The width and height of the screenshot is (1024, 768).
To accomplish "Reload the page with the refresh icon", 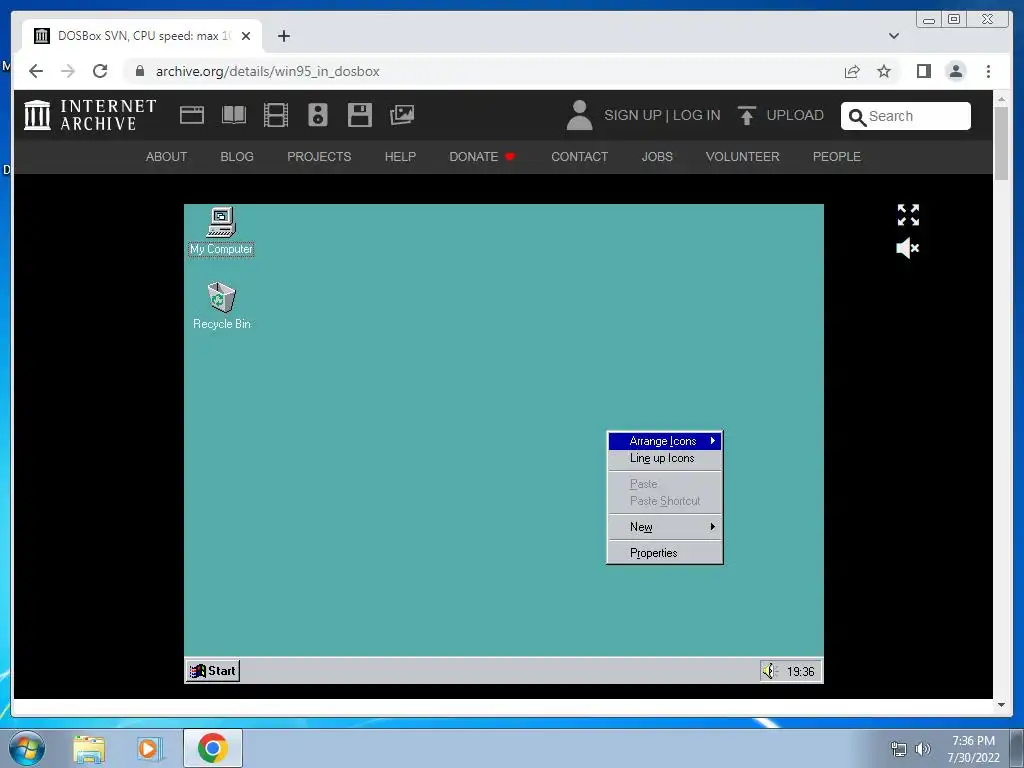I will point(100,71).
